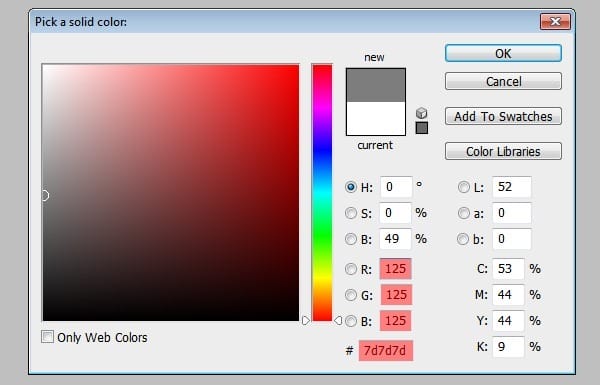Screen dimensions: 600x385
Task: Select the L lightness radio button
Action: pyautogui.click(x=463, y=187)
